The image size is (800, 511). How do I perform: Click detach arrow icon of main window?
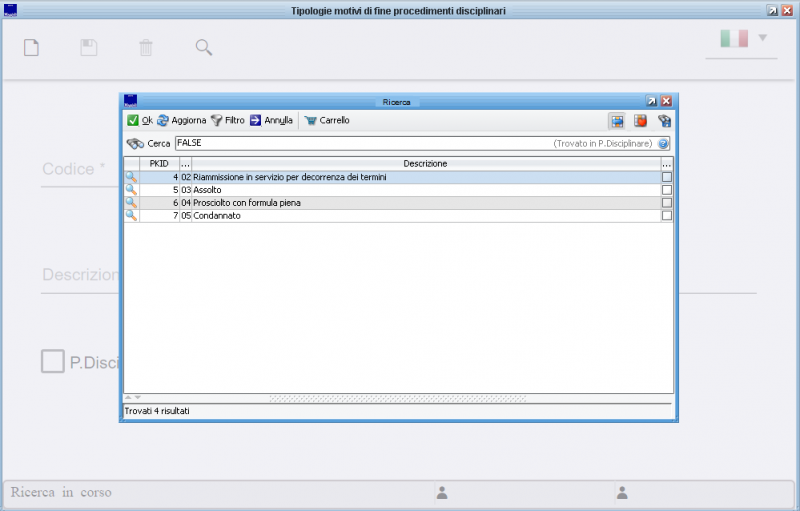pyautogui.click(x=772, y=10)
